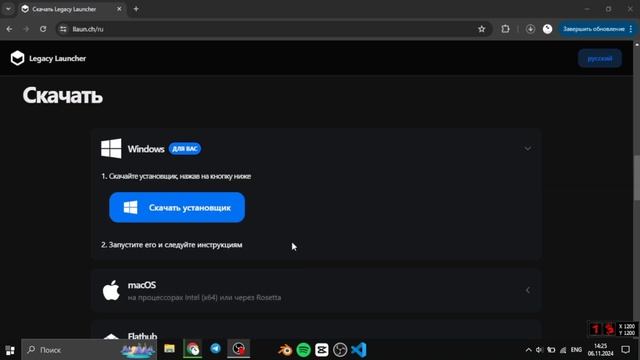This screenshot has height=360, width=640.
Task: Click the macOS subtitle about Intel processors
Action: (204, 298)
